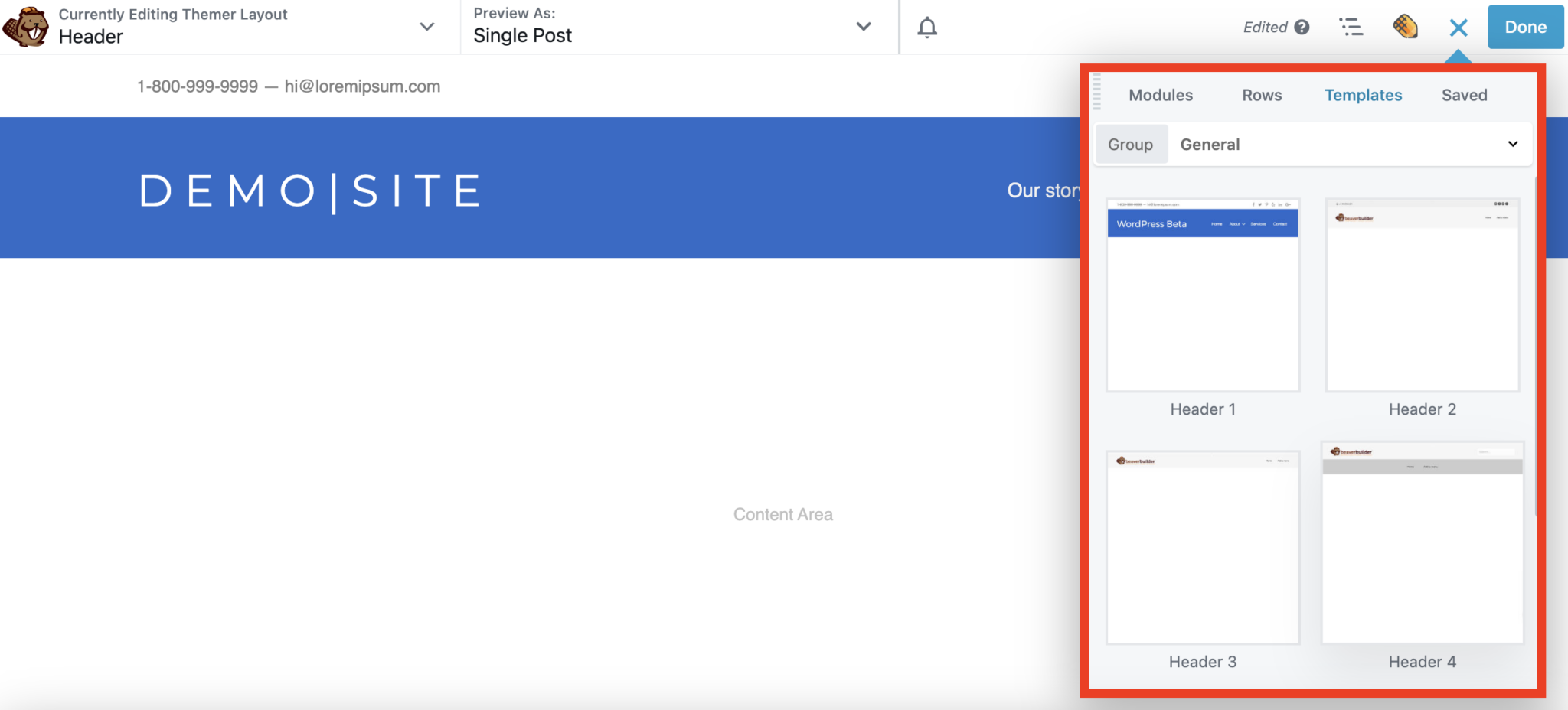Click the Content Area placeholder
The image size is (1568, 710).
pyautogui.click(x=782, y=514)
